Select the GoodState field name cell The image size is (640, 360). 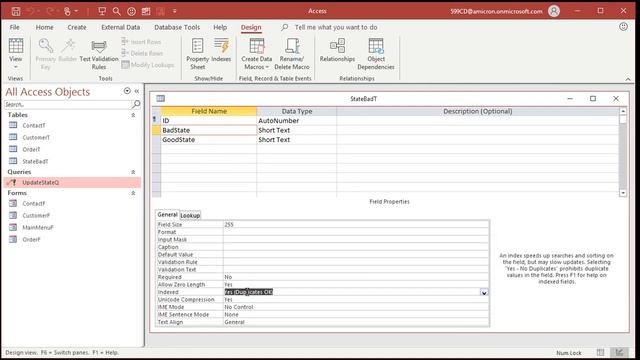click(209, 140)
